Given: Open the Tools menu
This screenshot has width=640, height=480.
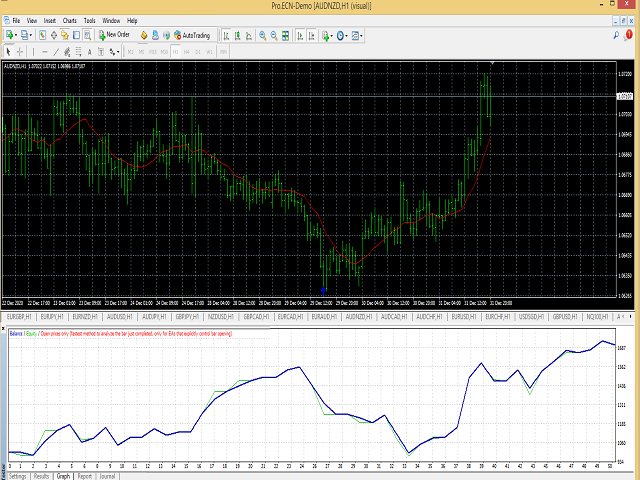Looking at the screenshot, I should coord(89,20).
